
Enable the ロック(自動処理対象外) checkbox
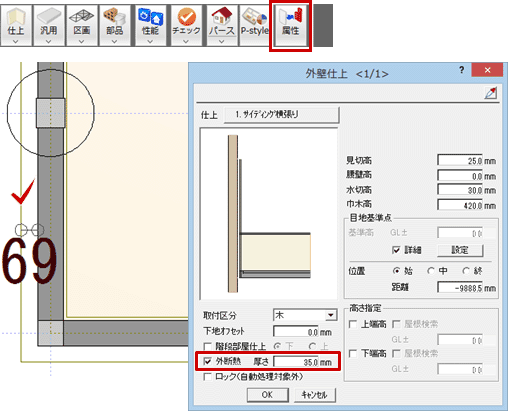[x=207, y=377]
